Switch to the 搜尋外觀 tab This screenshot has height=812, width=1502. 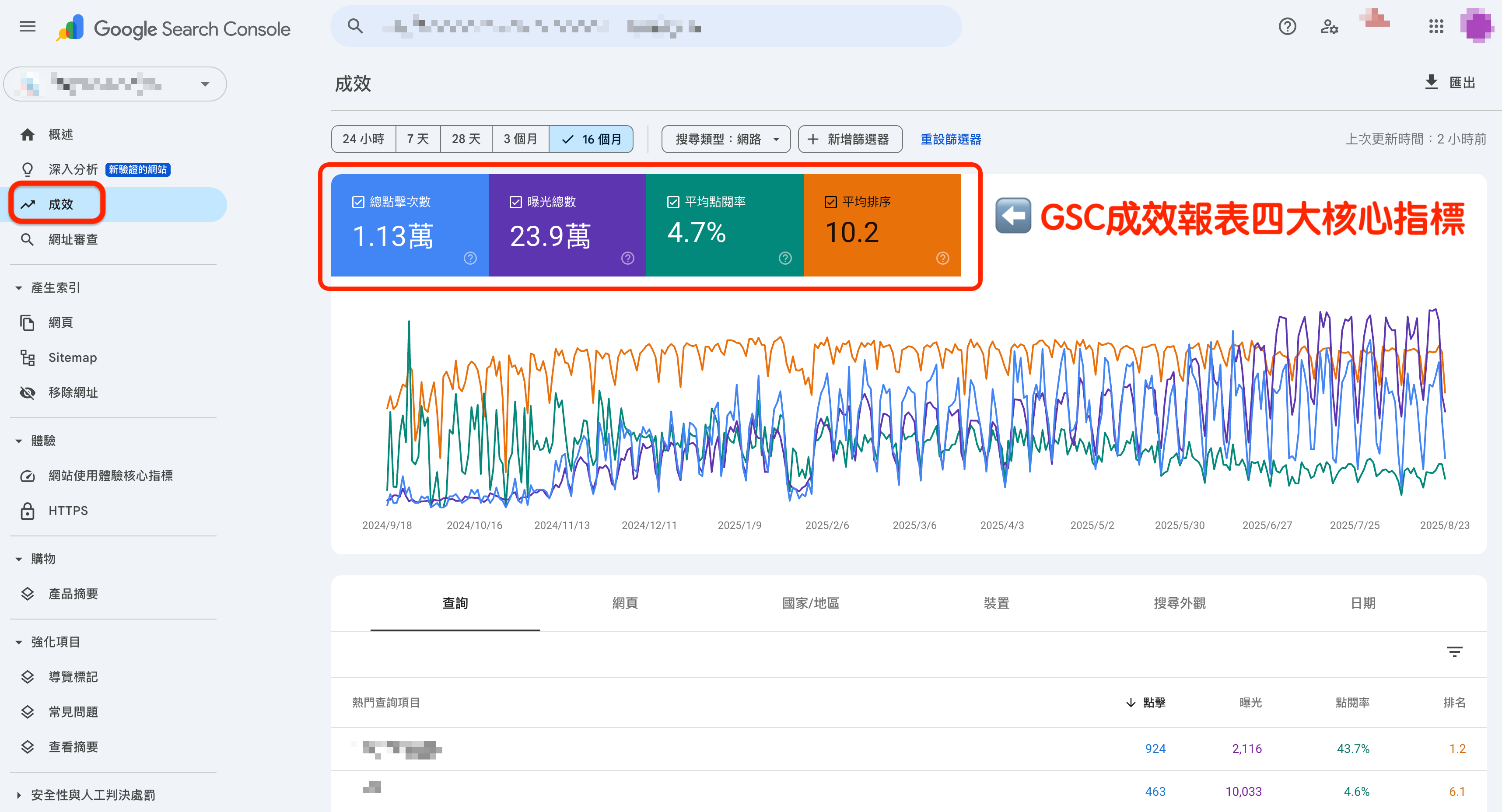click(1179, 603)
